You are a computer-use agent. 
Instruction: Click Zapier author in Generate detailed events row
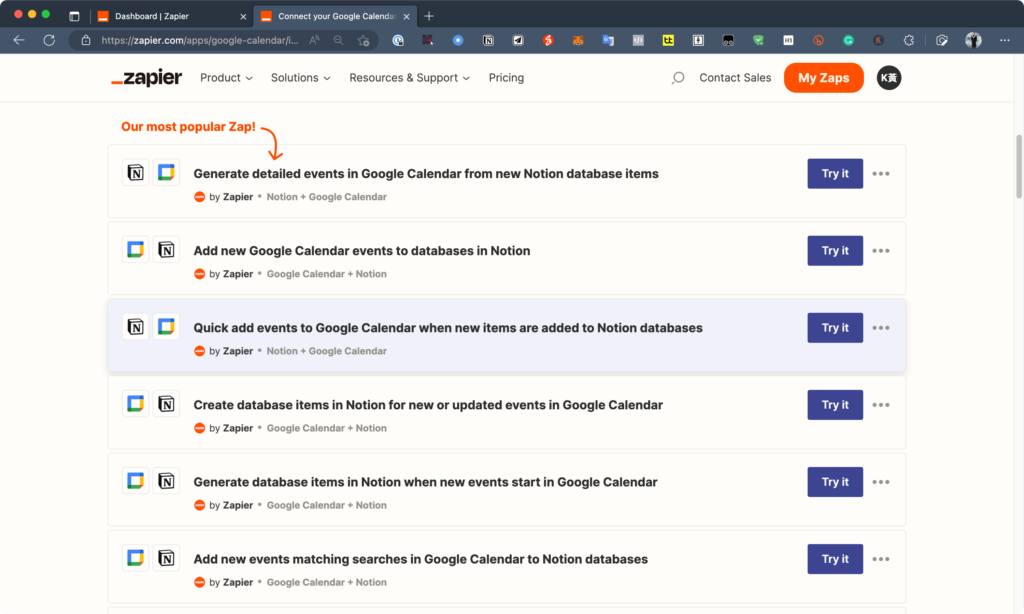[x=238, y=197]
